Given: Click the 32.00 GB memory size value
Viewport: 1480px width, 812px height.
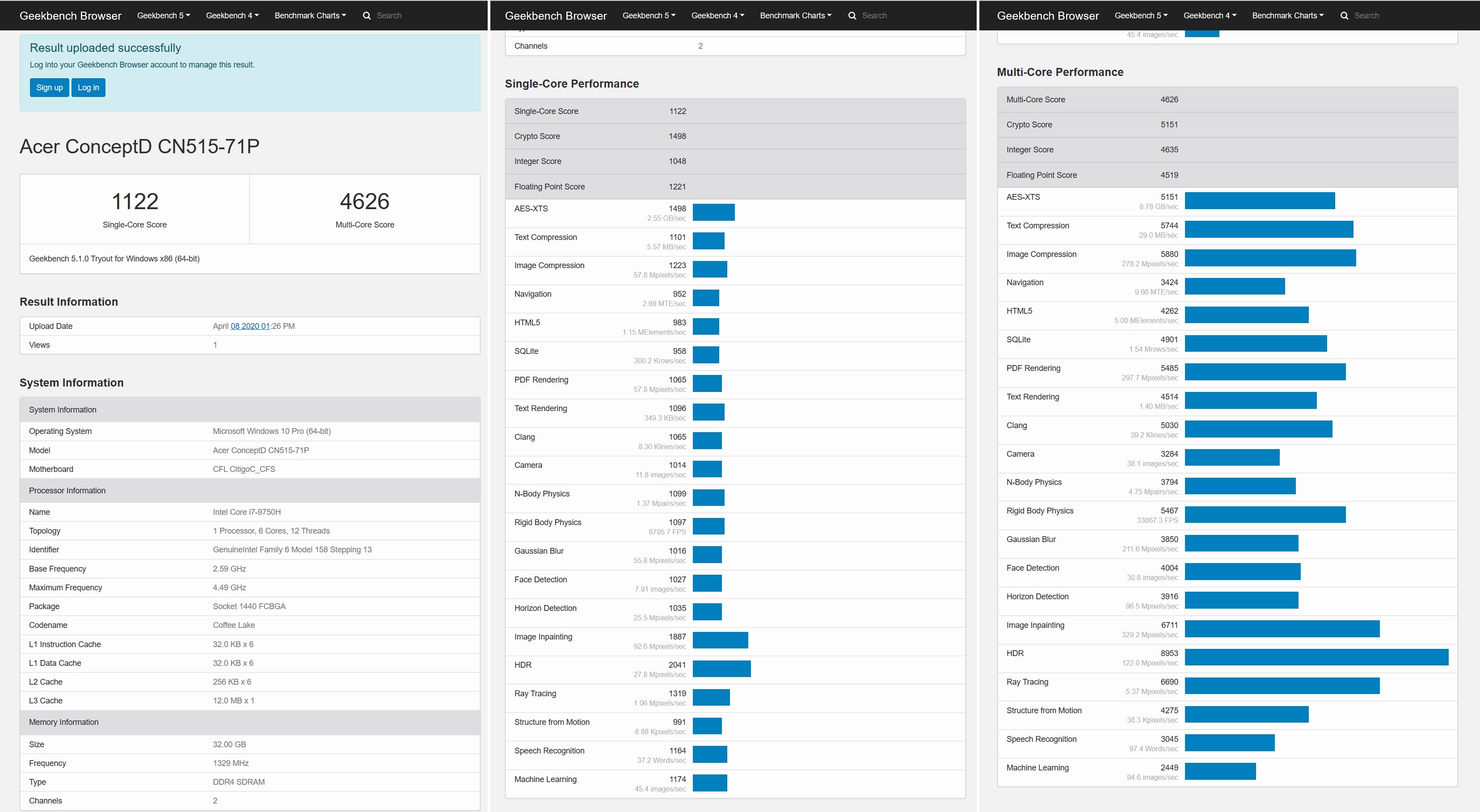Looking at the screenshot, I should [229, 744].
